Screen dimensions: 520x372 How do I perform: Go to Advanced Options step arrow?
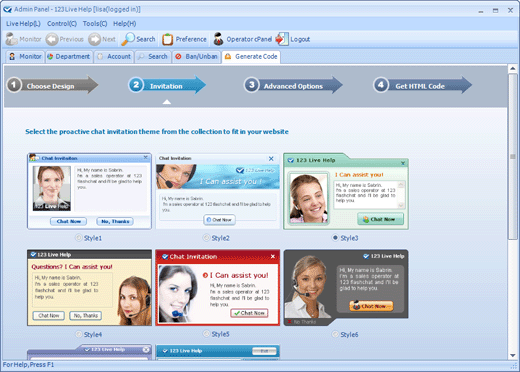(294, 85)
